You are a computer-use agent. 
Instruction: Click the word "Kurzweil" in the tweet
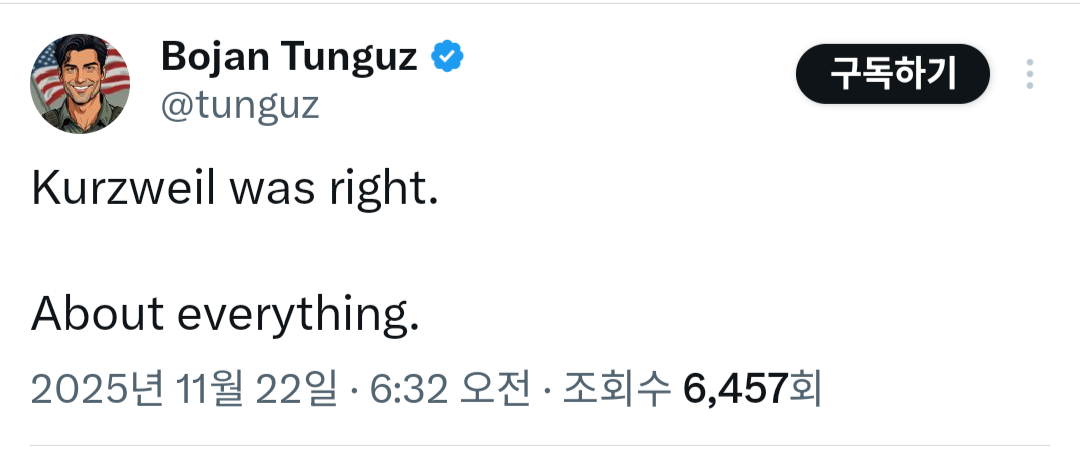(x=123, y=190)
